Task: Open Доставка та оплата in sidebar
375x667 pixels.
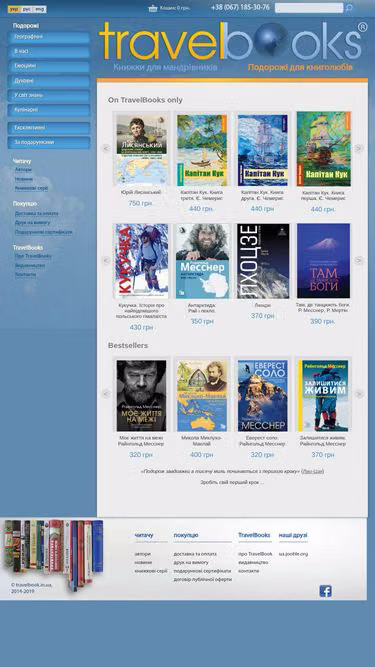Action: (x=37, y=214)
